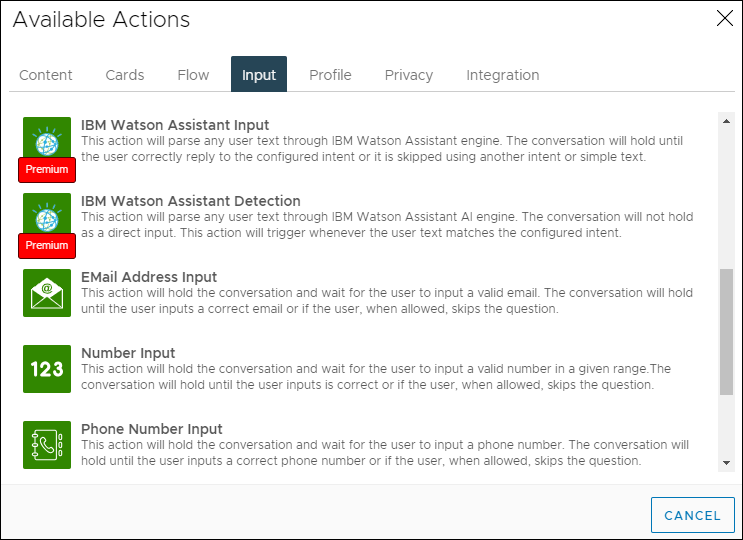Select the IBM Watson Assistant Detection icon
Screen dimensions: 743x540
47,214
